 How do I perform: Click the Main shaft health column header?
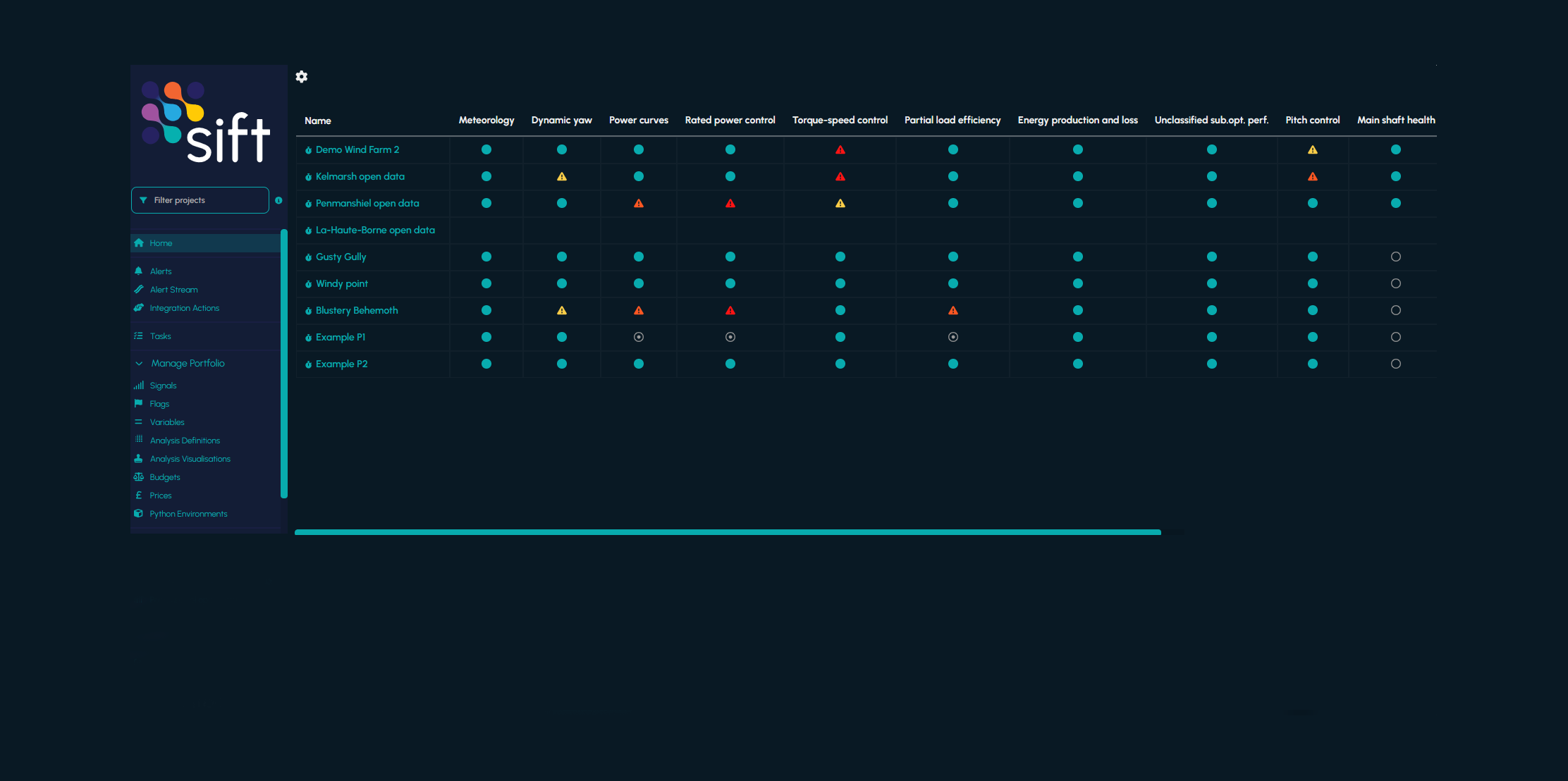1396,121
